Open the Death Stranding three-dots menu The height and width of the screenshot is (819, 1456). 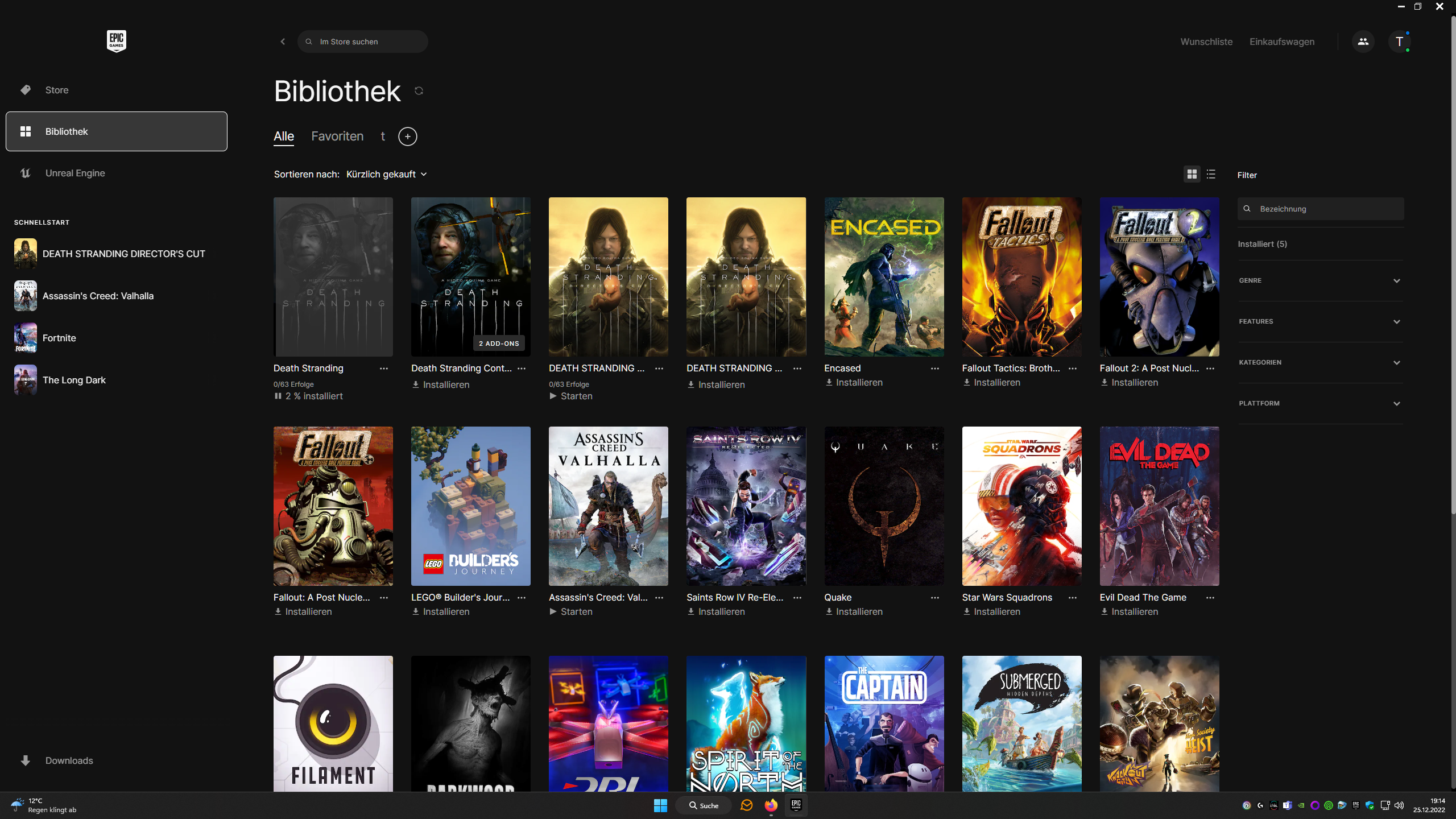(384, 369)
